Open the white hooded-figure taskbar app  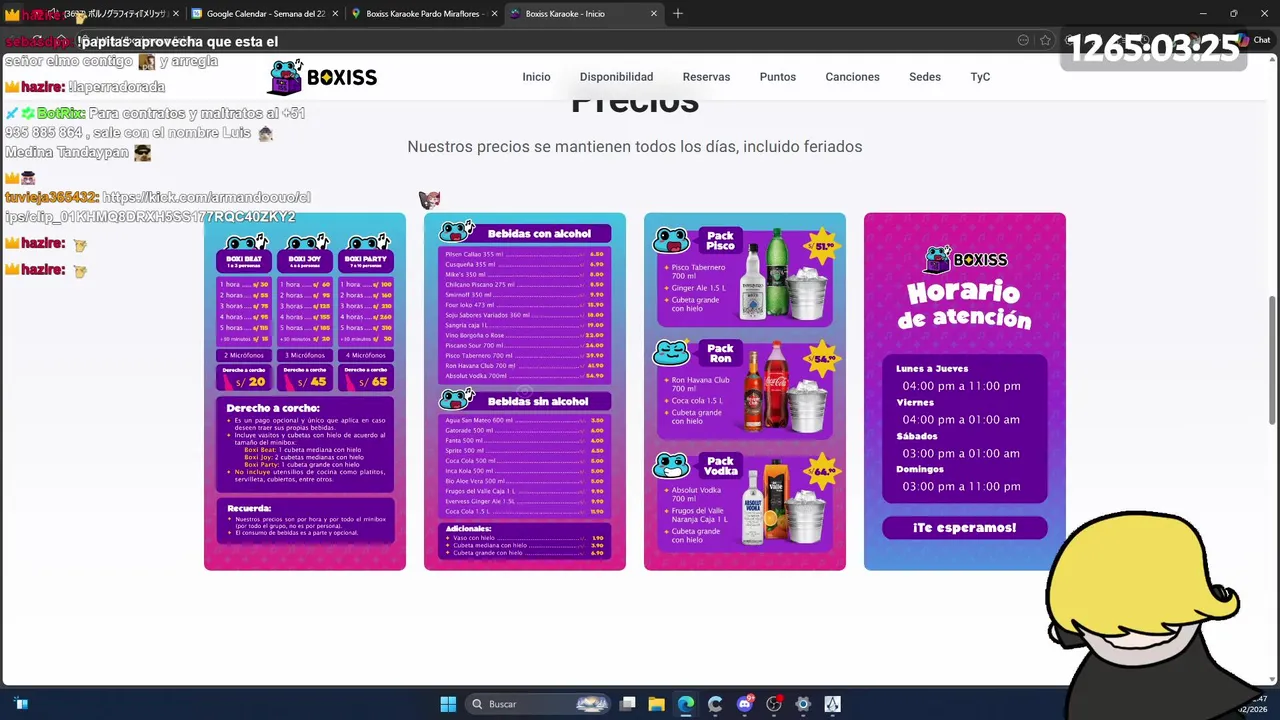[832, 704]
